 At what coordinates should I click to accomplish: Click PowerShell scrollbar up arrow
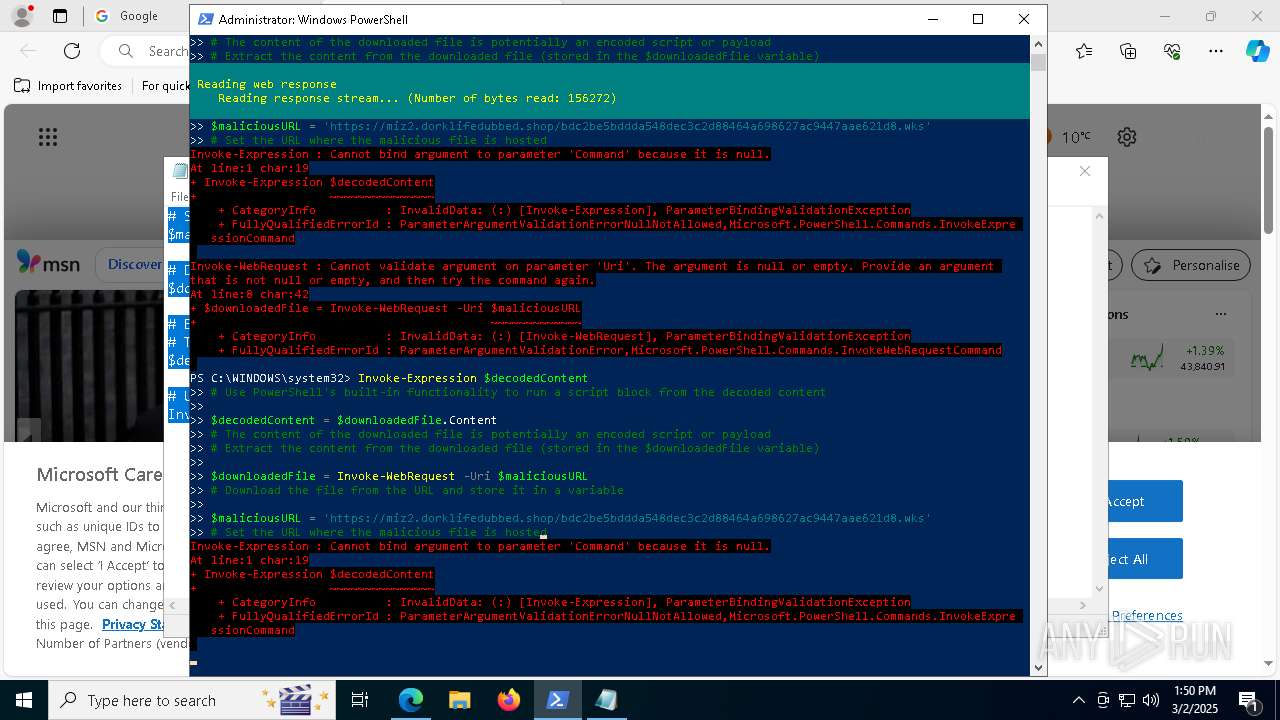[x=1038, y=44]
